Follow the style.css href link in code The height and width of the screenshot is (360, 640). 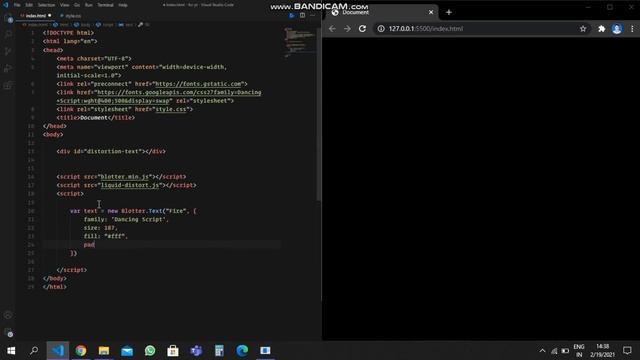pyautogui.click(x=171, y=109)
